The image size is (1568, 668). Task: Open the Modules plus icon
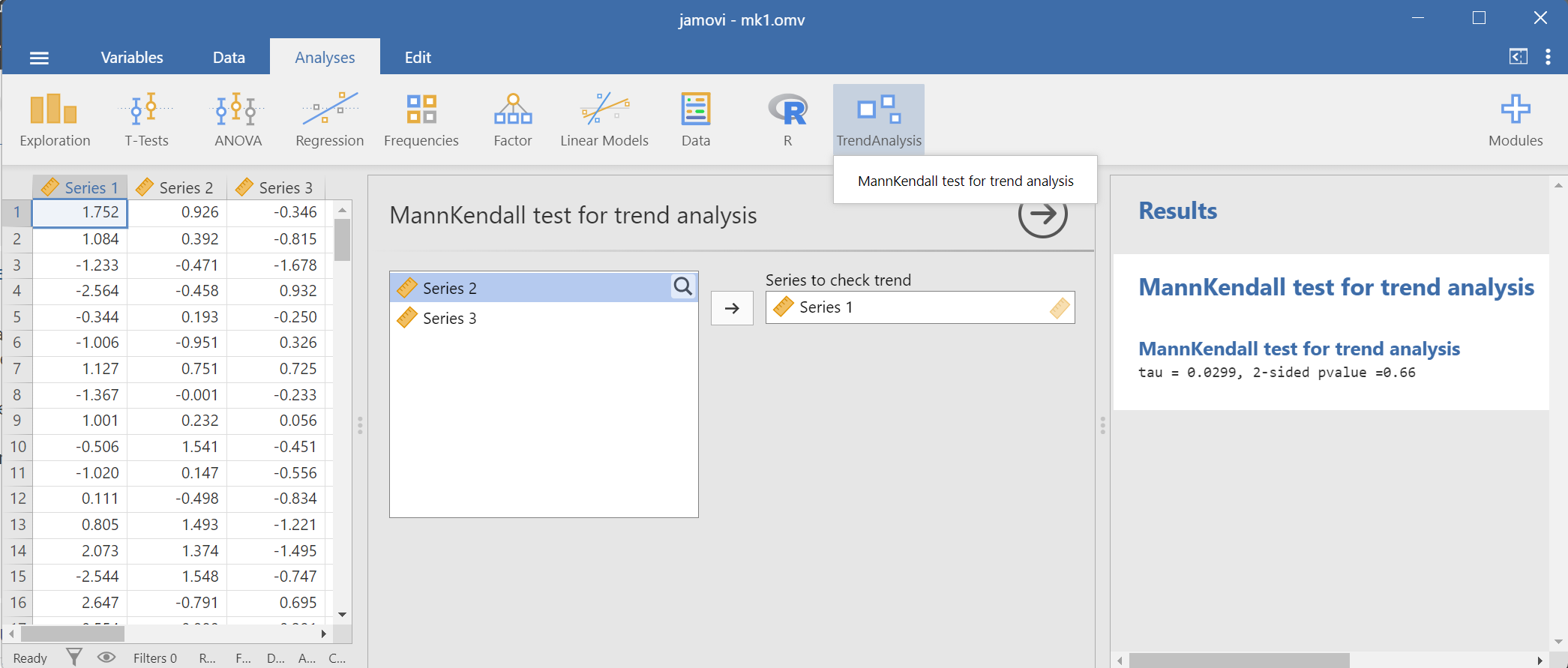click(1516, 120)
